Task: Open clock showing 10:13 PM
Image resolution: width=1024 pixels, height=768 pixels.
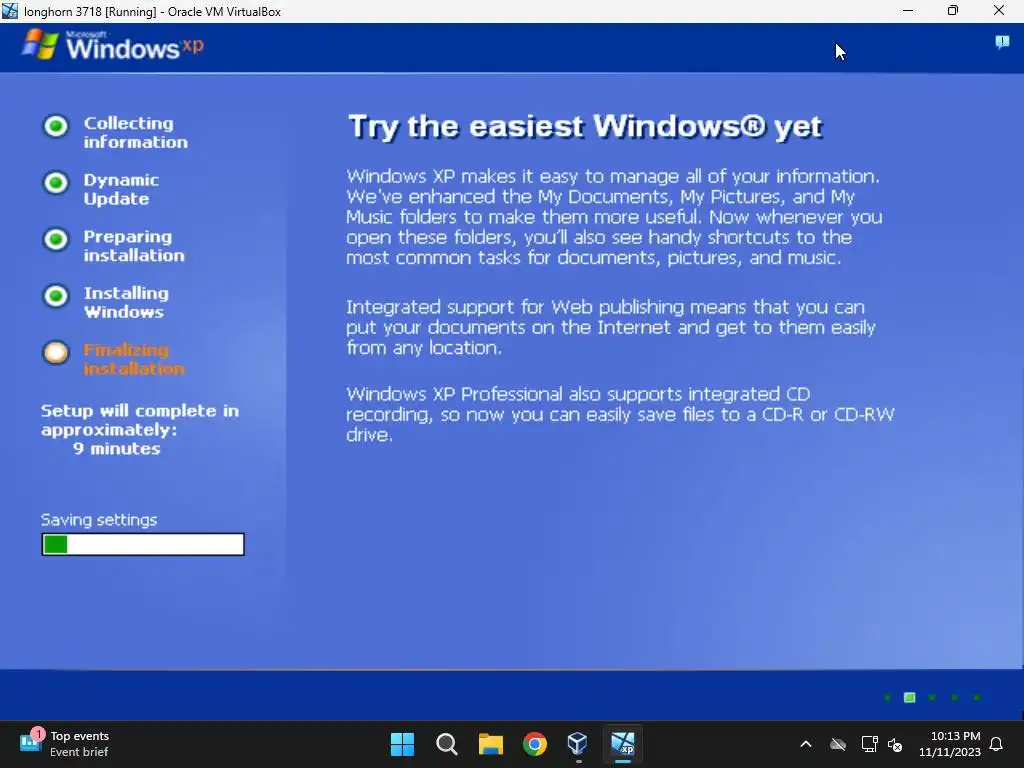Action: coord(950,744)
